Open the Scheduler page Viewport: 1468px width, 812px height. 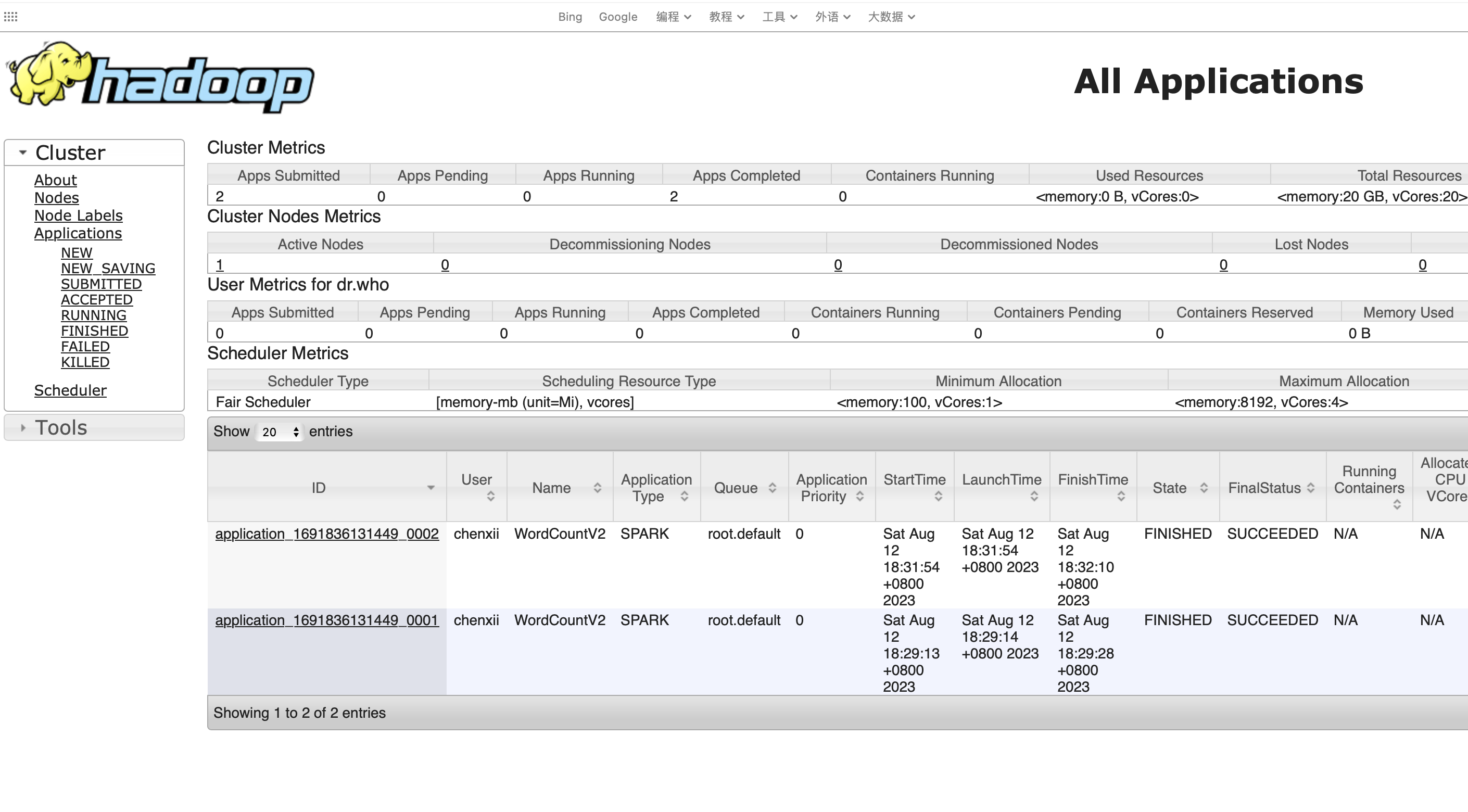70,390
